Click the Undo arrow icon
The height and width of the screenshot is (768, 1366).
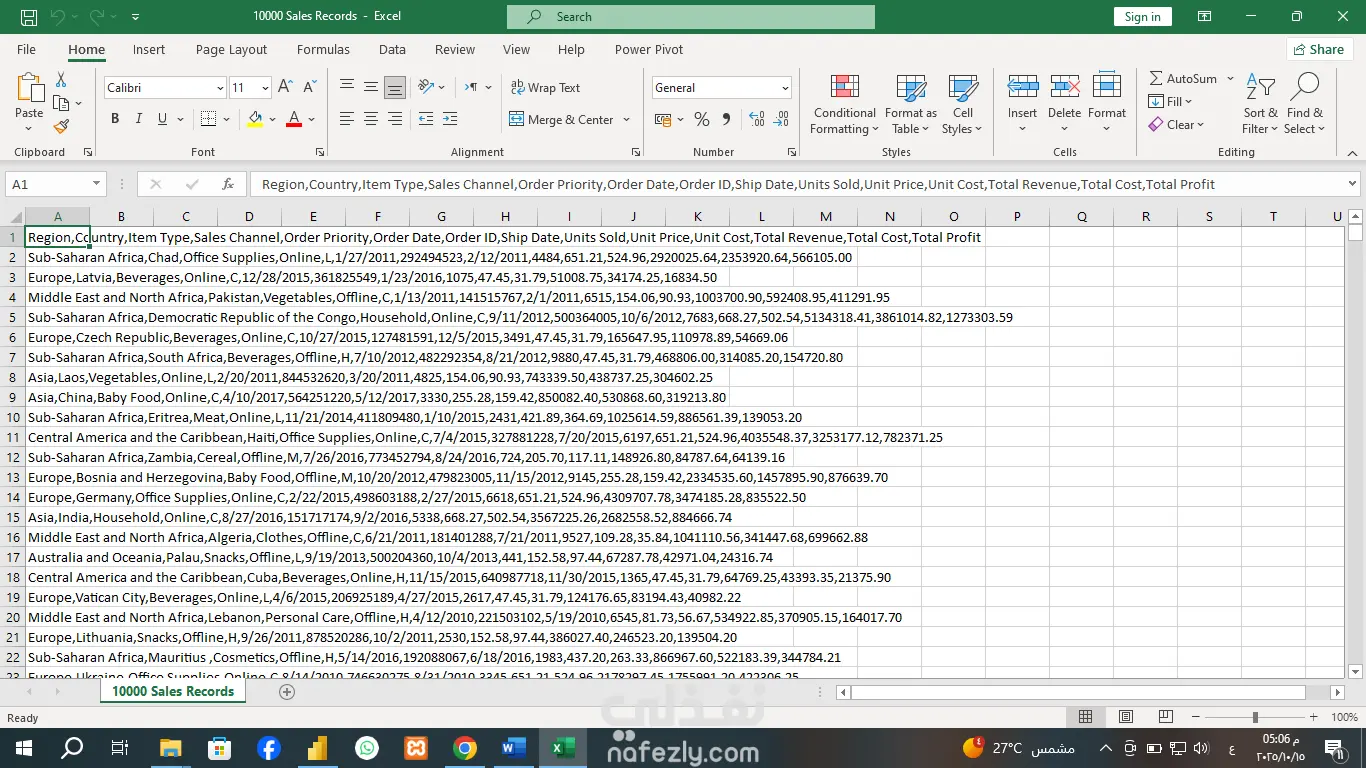(x=57, y=17)
